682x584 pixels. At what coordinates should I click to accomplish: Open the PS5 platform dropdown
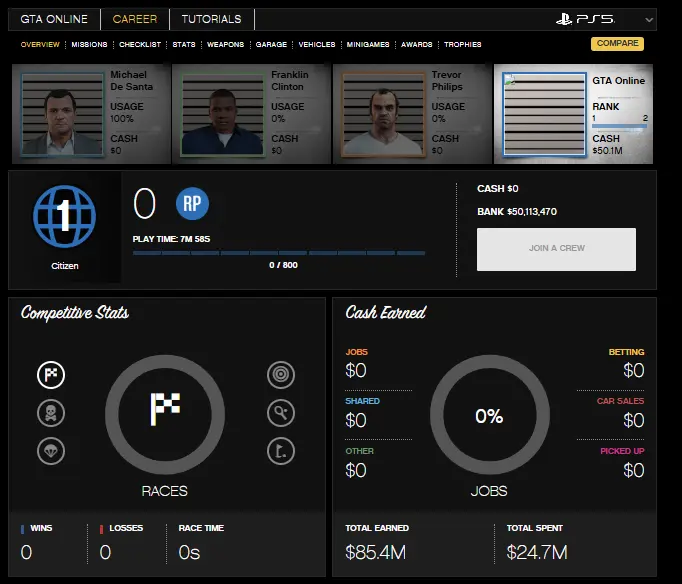[649, 19]
